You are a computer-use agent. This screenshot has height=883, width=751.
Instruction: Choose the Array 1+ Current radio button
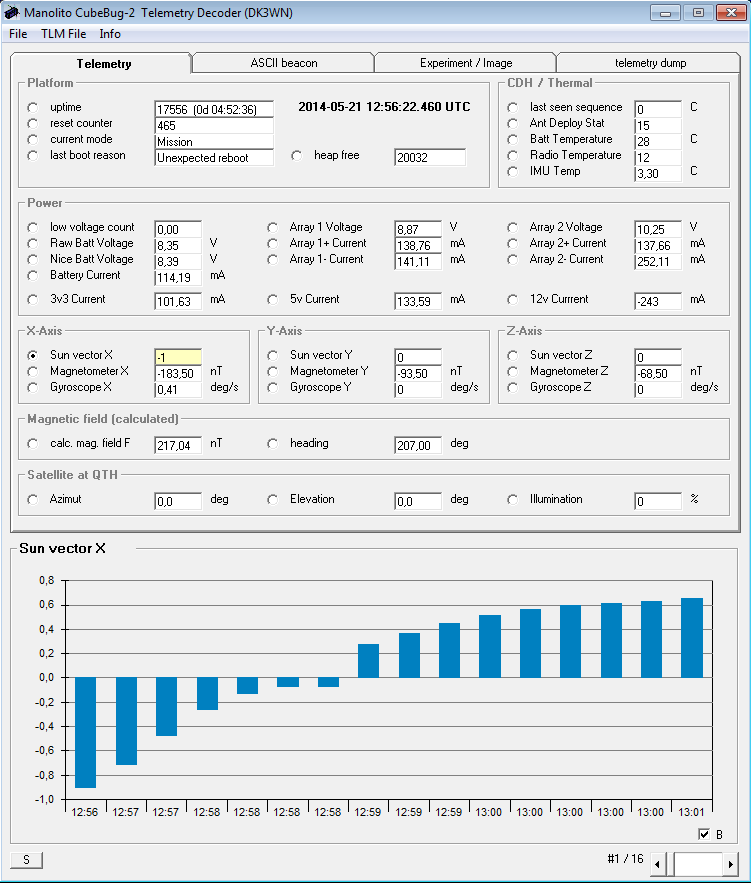click(272, 243)
